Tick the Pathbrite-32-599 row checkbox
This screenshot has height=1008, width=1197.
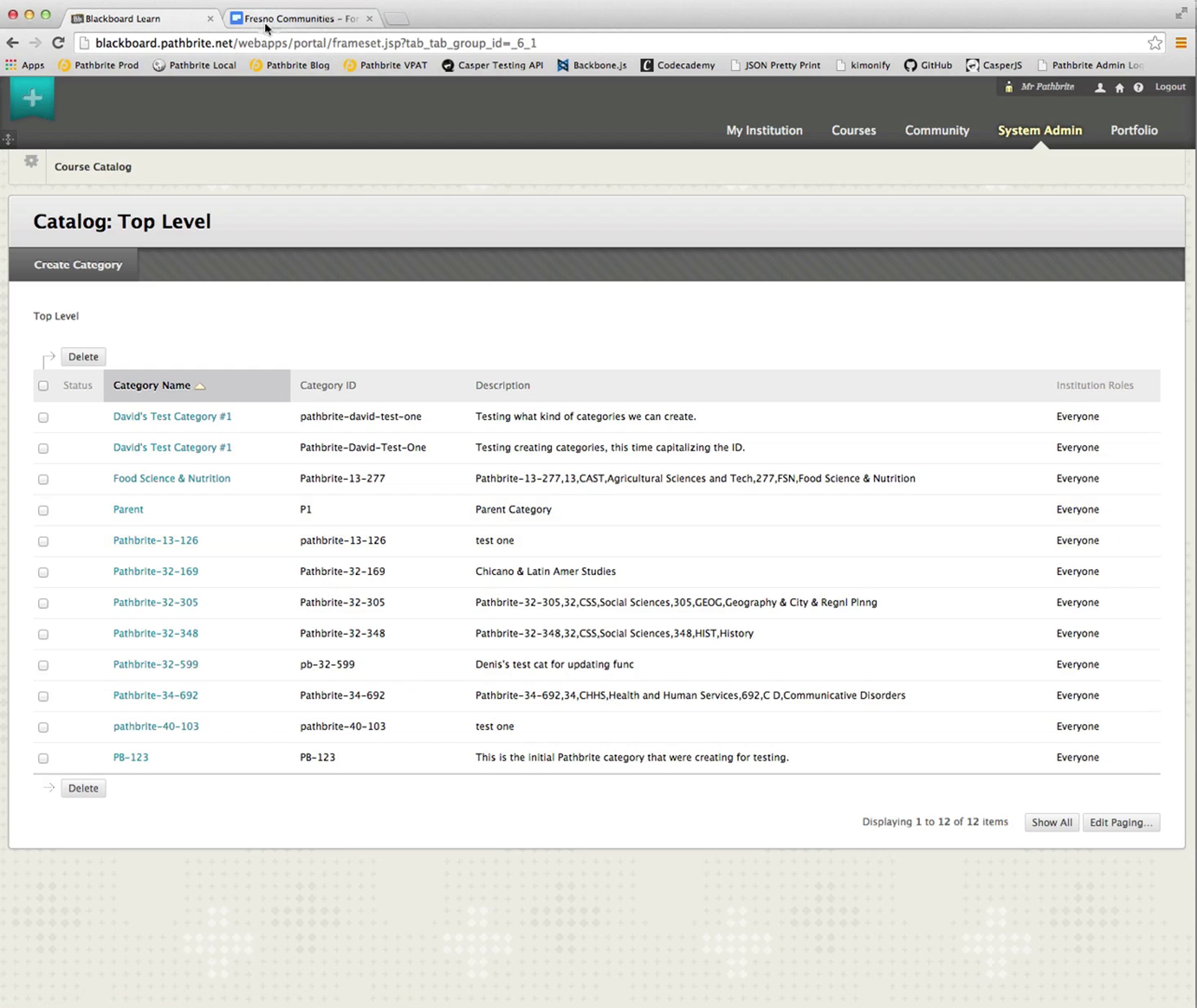pos(43,665)
